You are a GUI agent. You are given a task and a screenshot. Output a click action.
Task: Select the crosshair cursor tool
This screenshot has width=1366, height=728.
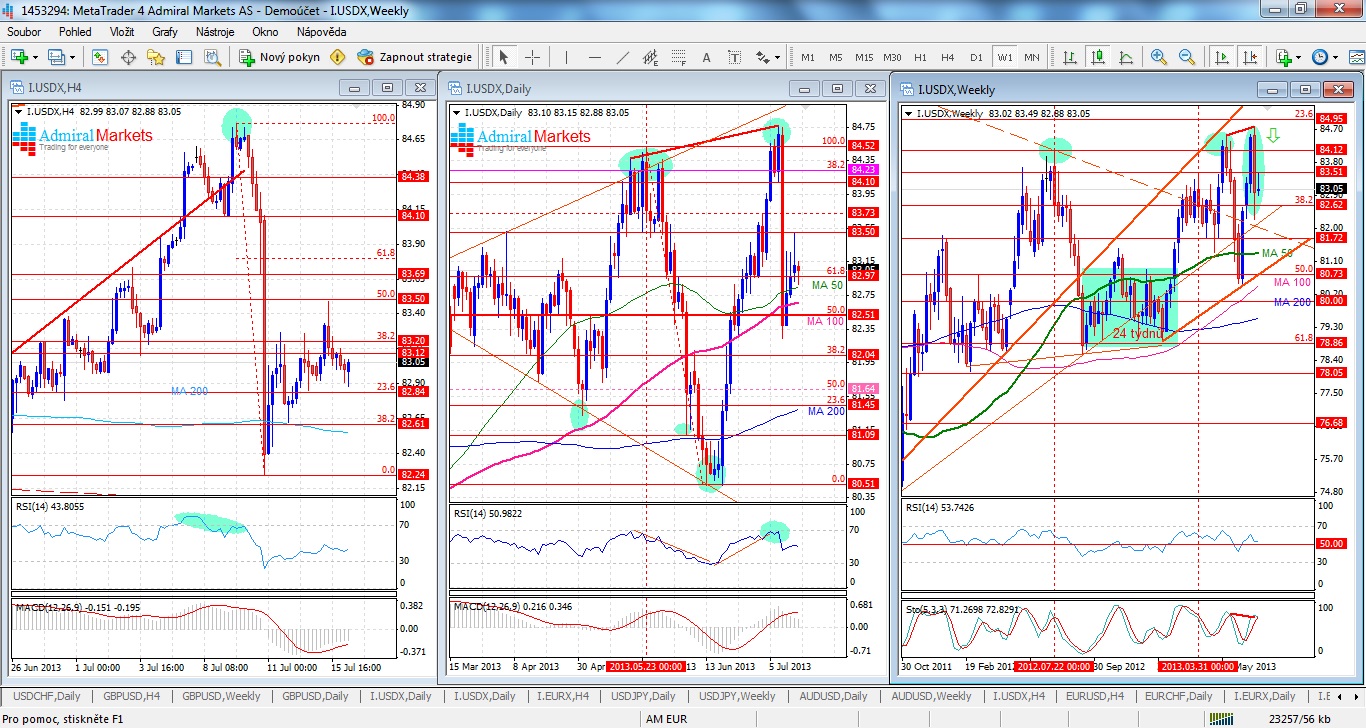533,57
